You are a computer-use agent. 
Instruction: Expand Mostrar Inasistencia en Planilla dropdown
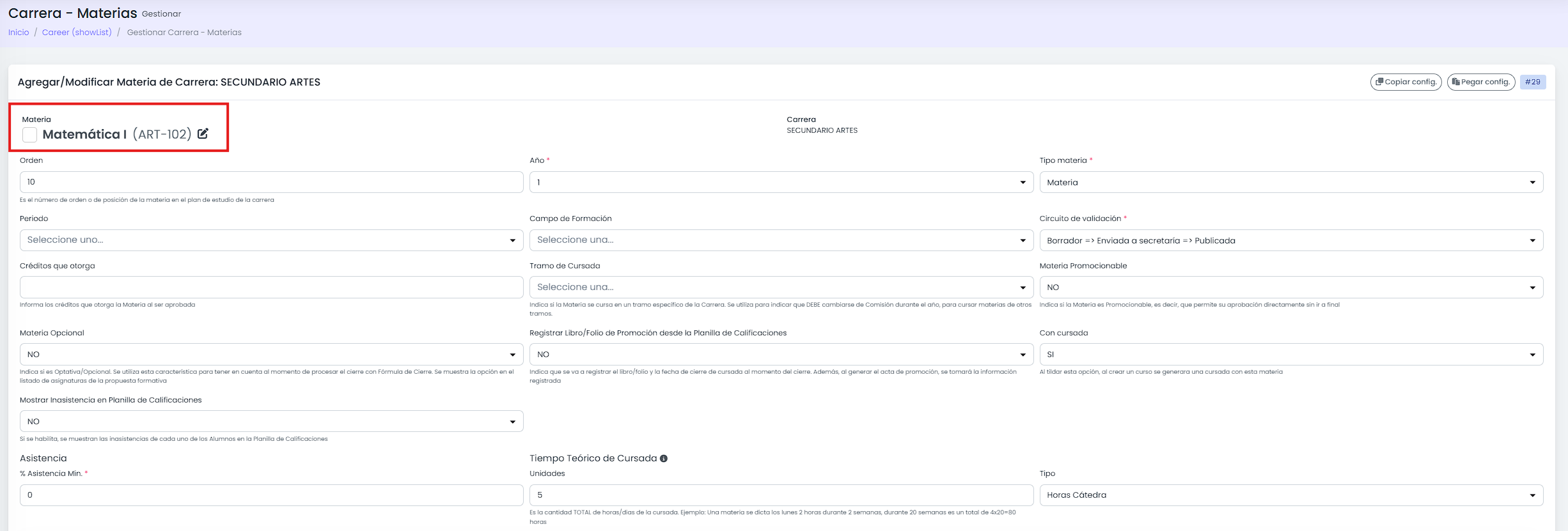(271, 422)
